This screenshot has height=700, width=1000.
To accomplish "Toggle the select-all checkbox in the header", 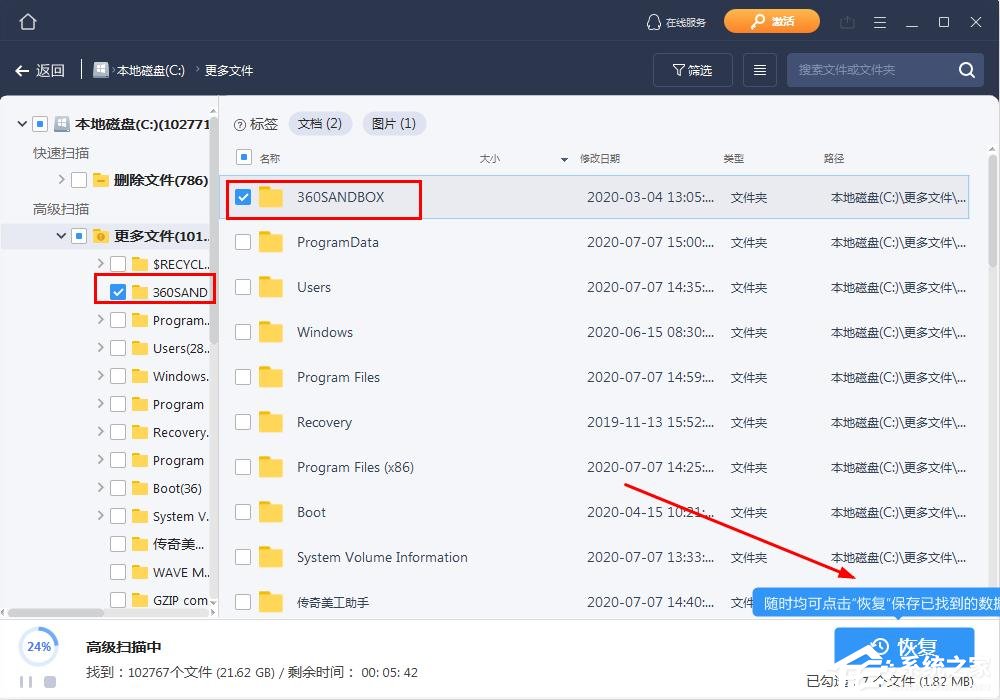I will click(x=241, y=157).
